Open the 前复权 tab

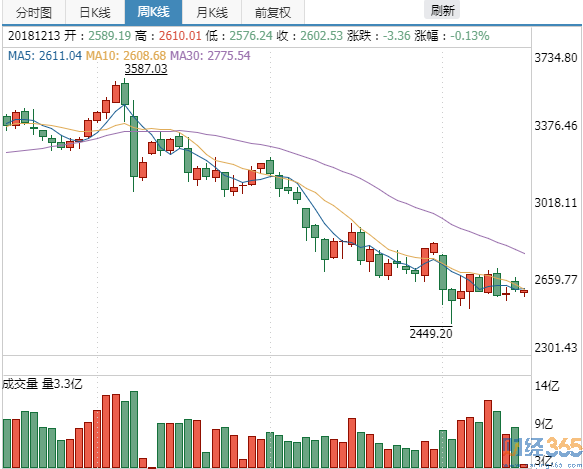(273, 12)
